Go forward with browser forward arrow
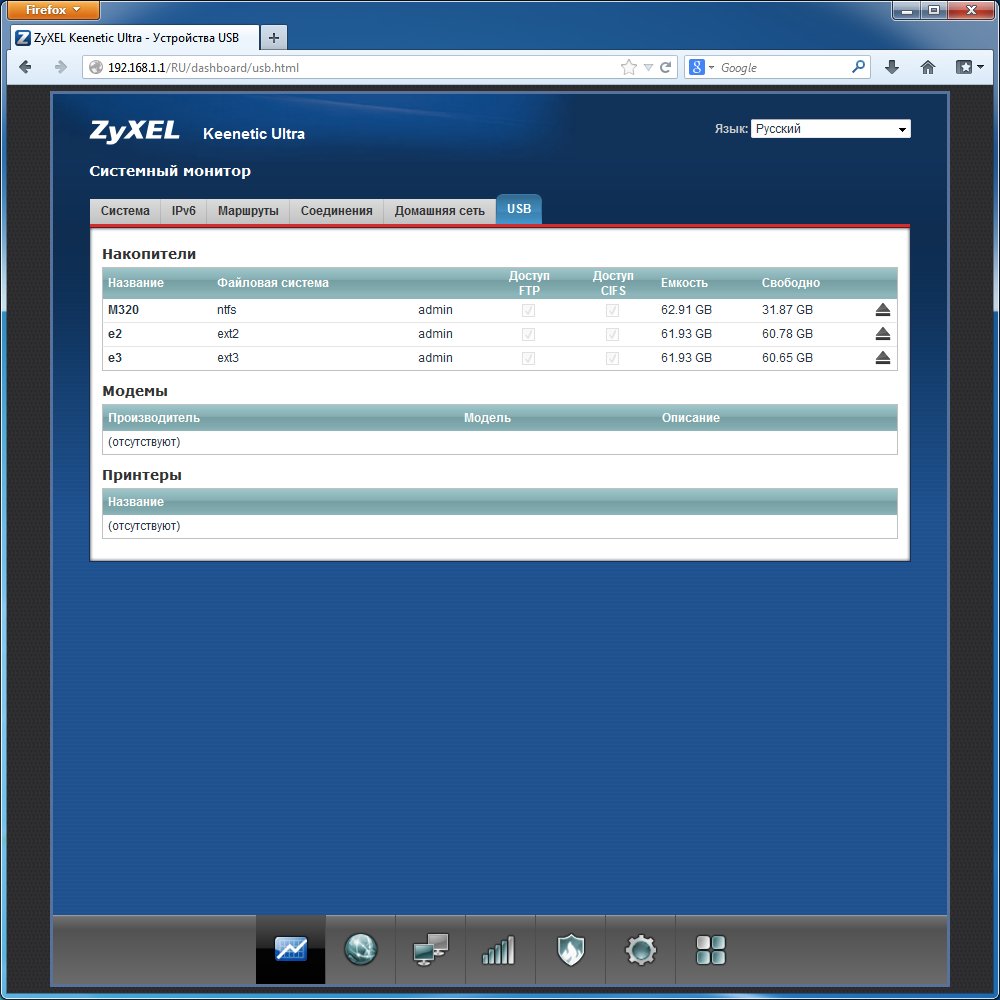The width and height of the screenshot is (1000, 1000). point(61,67)
